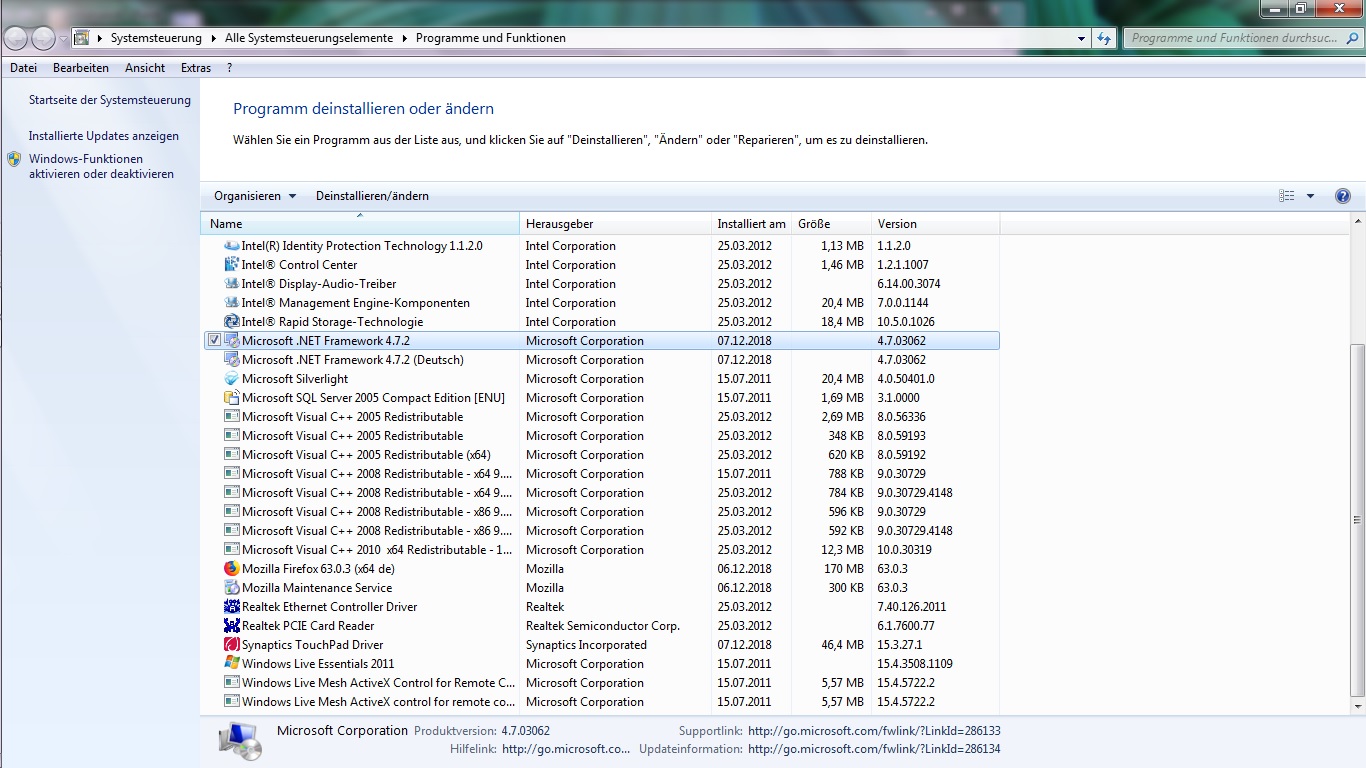Click the Intel Identity Protection Technology icon
The width and height of the screenshot is (1366, 768).
(232, 246)
